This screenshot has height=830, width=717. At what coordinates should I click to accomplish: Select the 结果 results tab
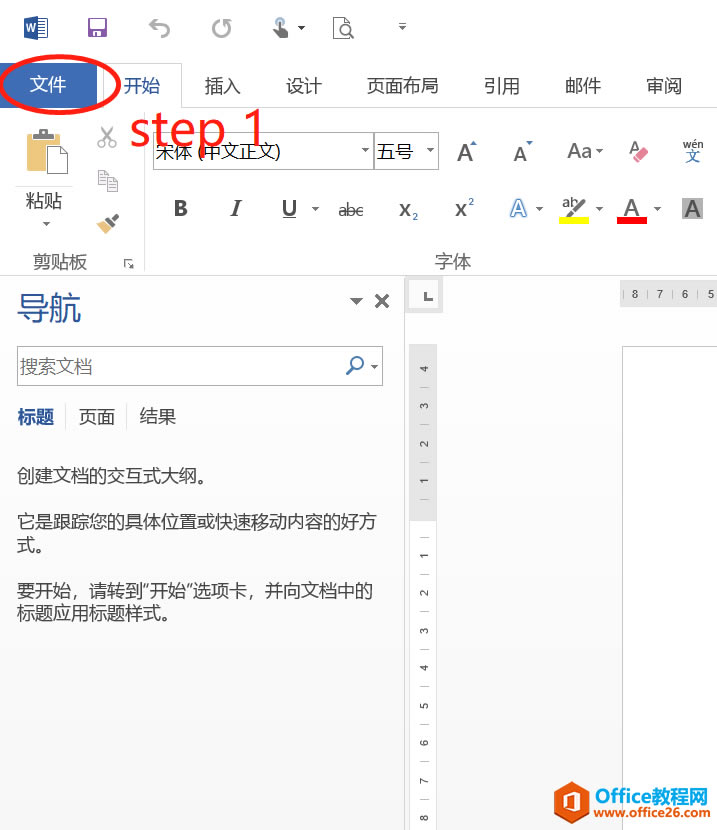coord(158,417)
